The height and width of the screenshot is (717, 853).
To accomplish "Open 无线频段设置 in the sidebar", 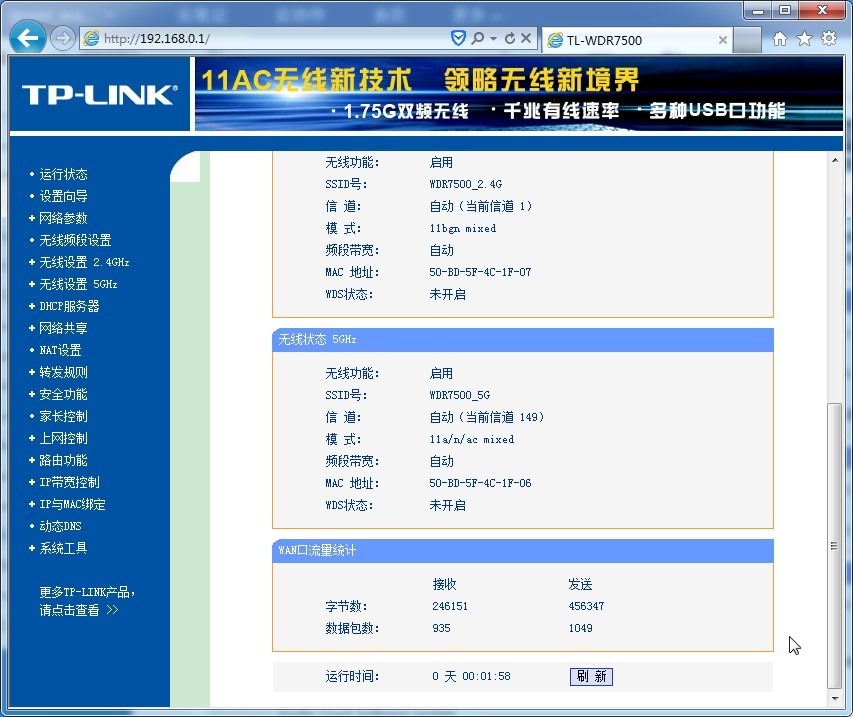I will (75, 240).
